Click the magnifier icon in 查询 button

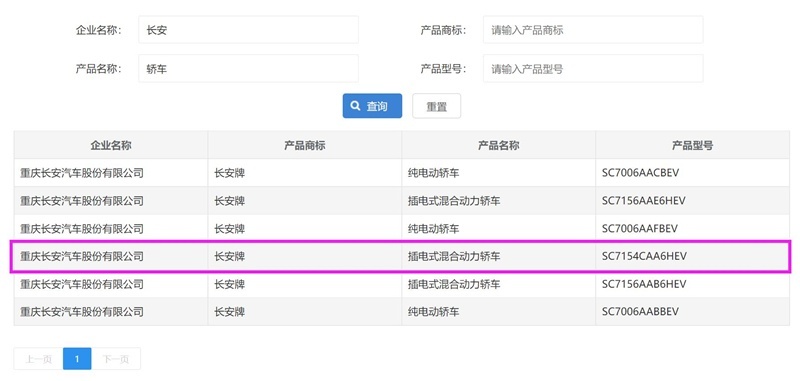pos(356,106)
